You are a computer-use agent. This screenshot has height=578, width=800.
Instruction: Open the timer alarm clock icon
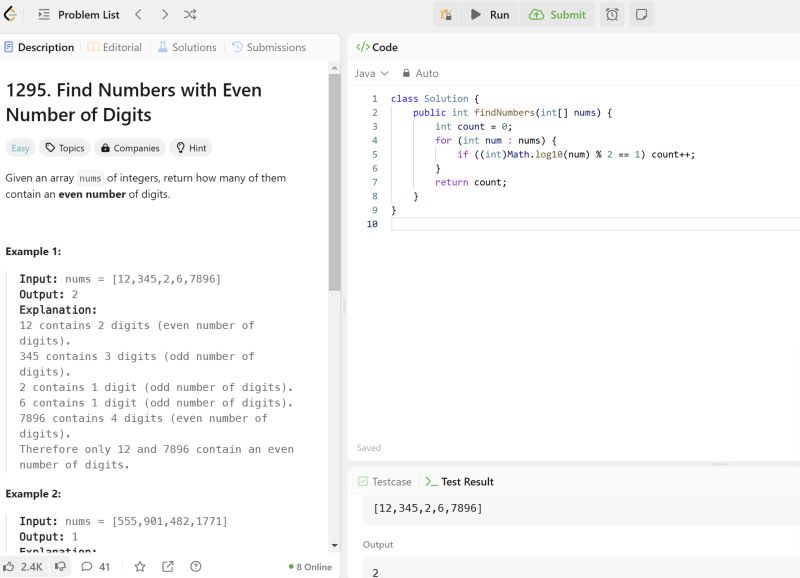pos(612,15)
